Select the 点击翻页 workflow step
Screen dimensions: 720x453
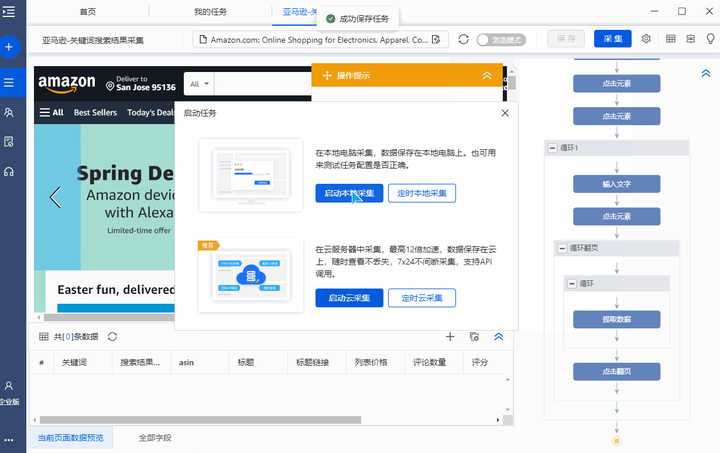point(617,371)
